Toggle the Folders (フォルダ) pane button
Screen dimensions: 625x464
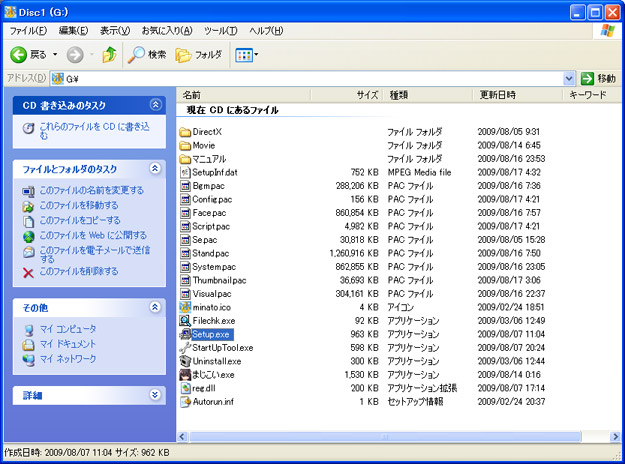tap(199, 54)
